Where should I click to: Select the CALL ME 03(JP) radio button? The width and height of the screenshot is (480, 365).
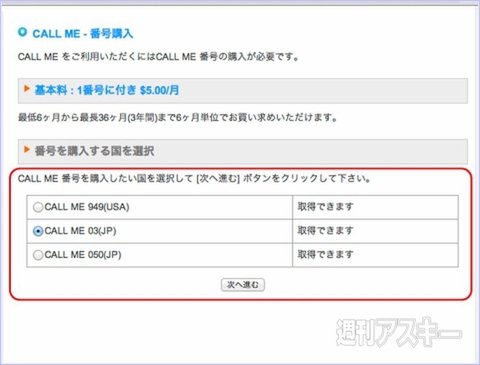[38, 231]
